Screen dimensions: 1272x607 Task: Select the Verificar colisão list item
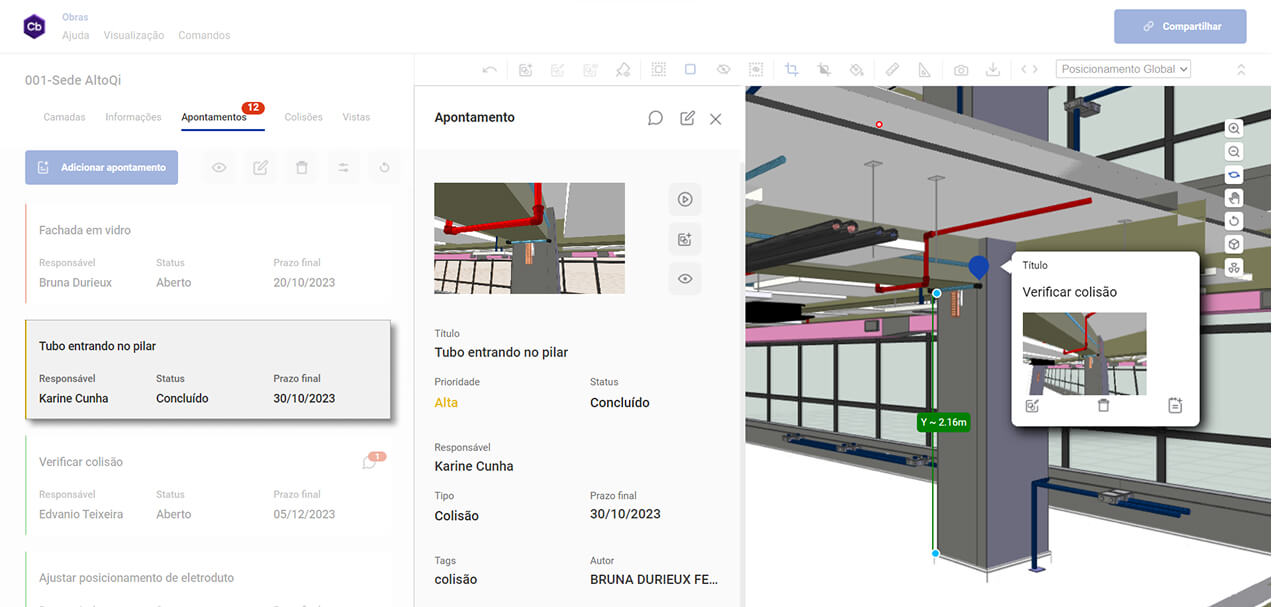[207, 486]
